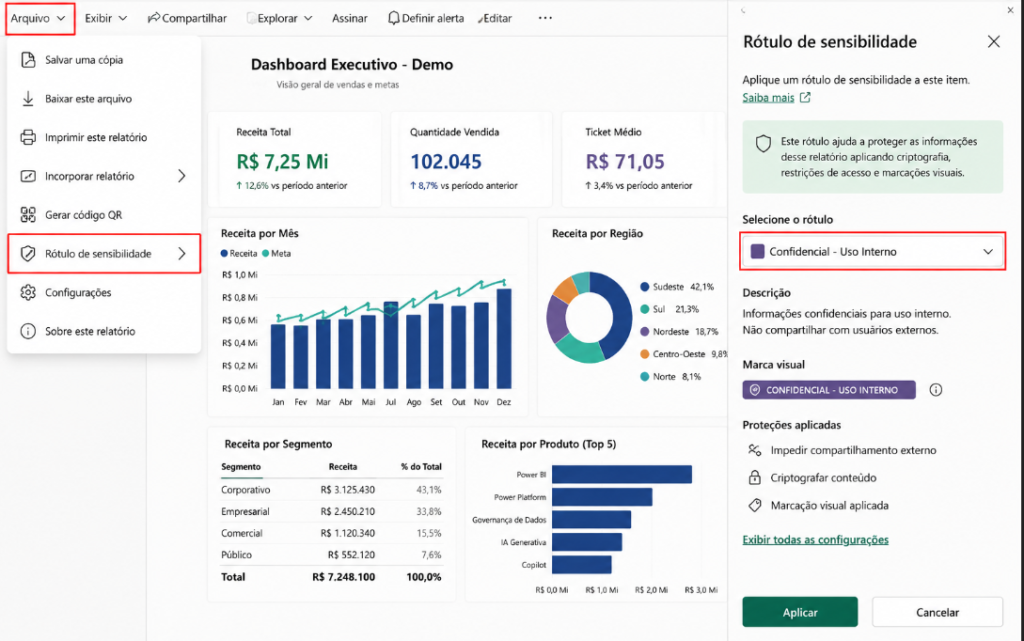Viewport: 1024px width, 641px height.
Task: Open the Confidencial - Uso Interno dropdown
Action: 872,251
